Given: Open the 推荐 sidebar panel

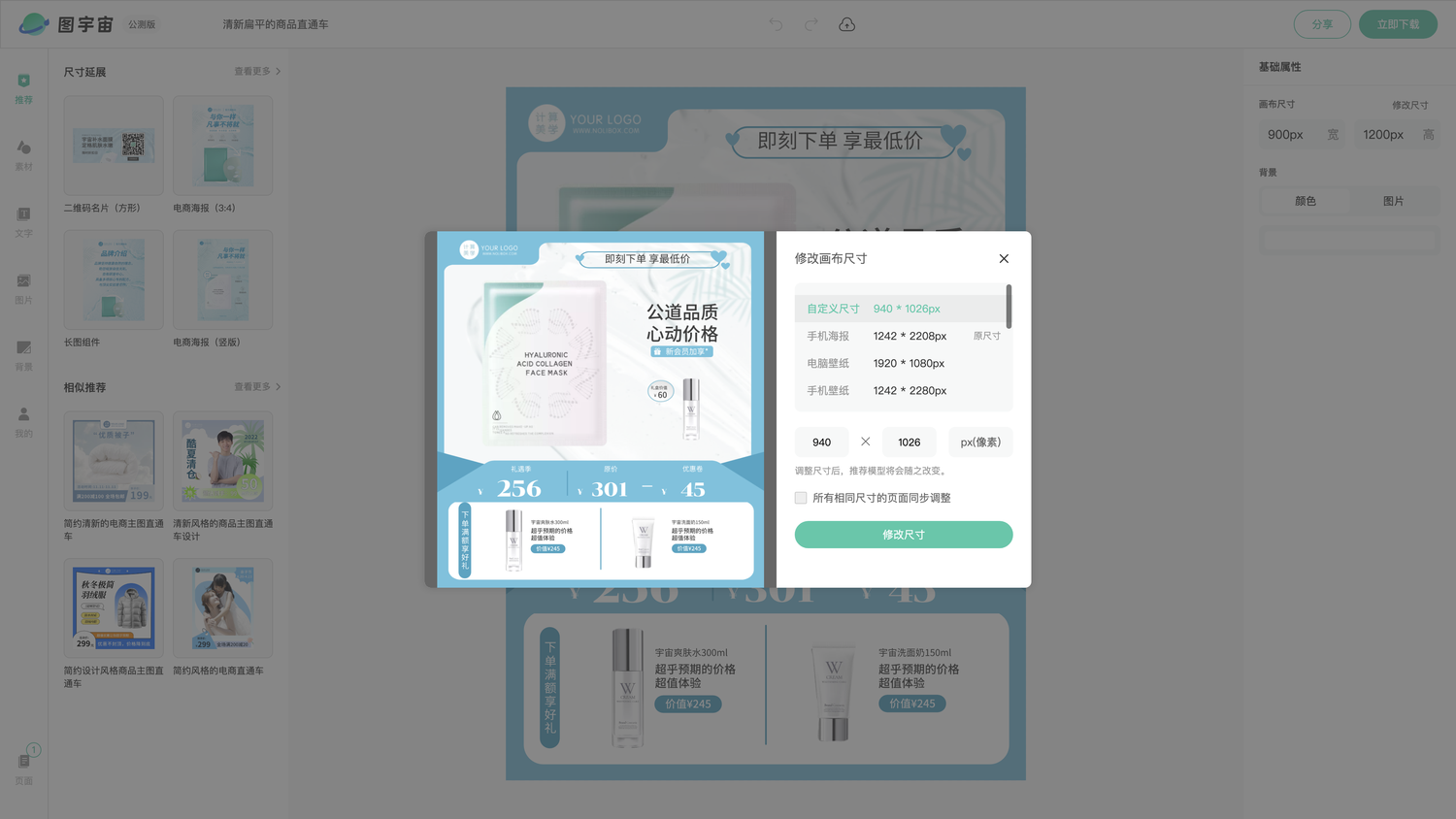Looking at the screenshot, I should (24, 88).
